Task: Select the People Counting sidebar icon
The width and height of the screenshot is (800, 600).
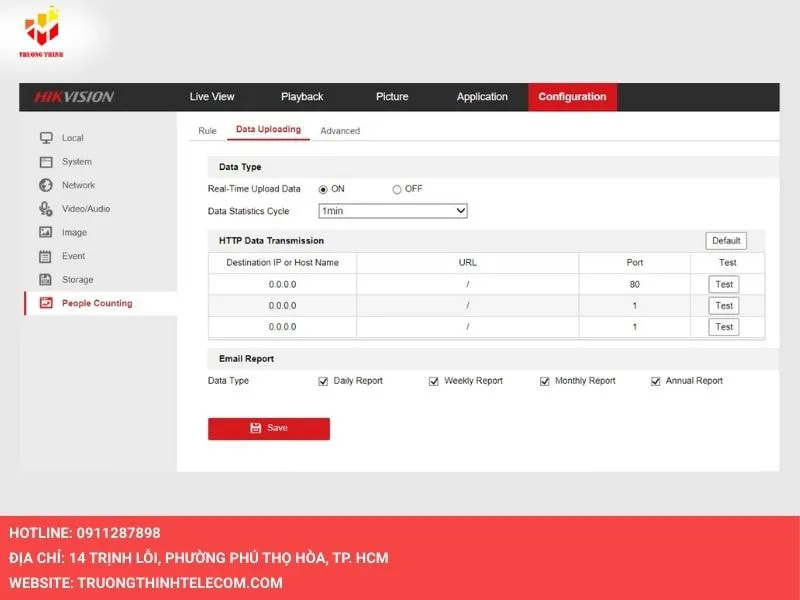Action: point(44,303)
